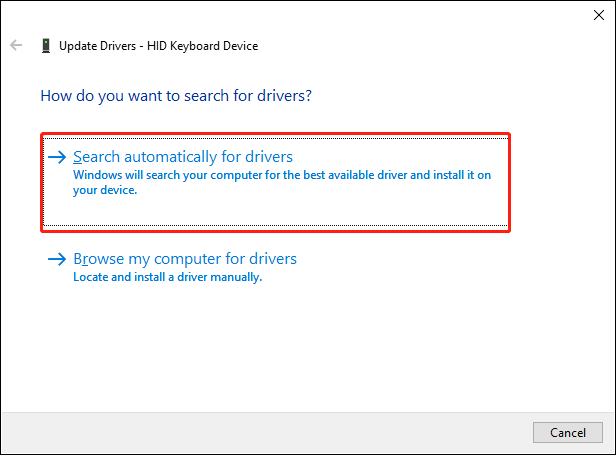
Task: Click the "Locate and install a driver manually" description
Action: [x=167, y=277]
